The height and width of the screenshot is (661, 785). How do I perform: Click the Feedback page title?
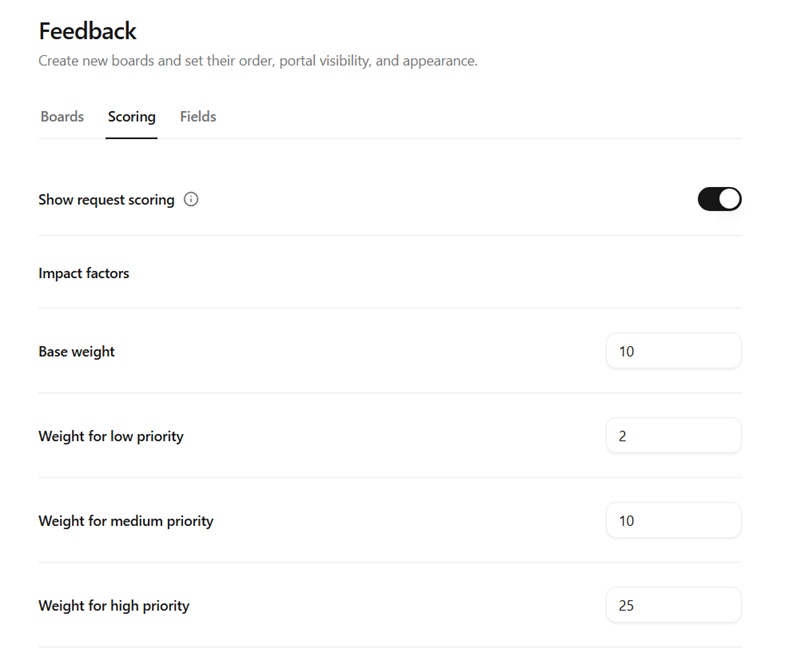click(x=87, y=31)
